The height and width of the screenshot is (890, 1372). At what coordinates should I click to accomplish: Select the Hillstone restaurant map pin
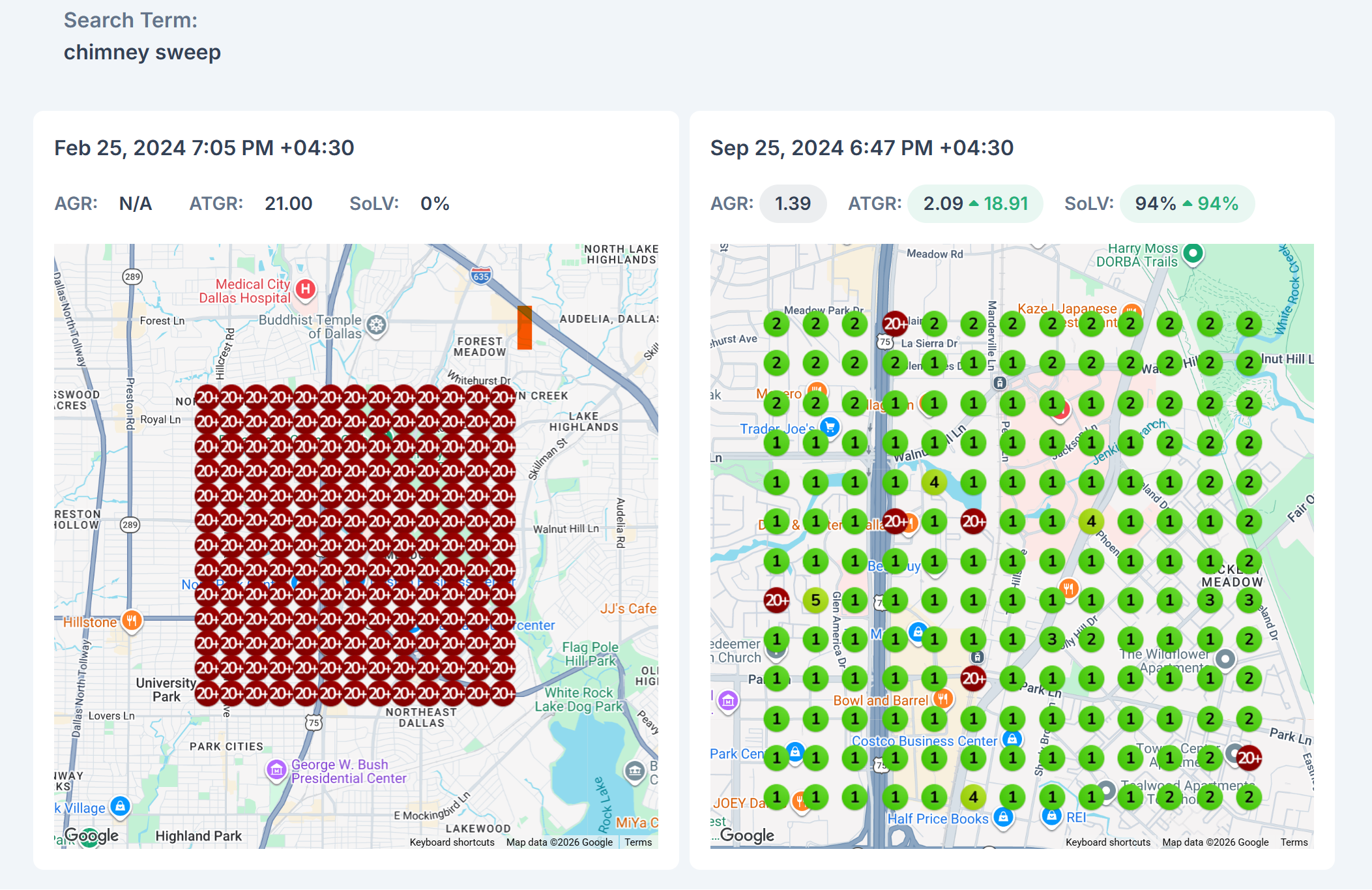click(x=132, y=621)
